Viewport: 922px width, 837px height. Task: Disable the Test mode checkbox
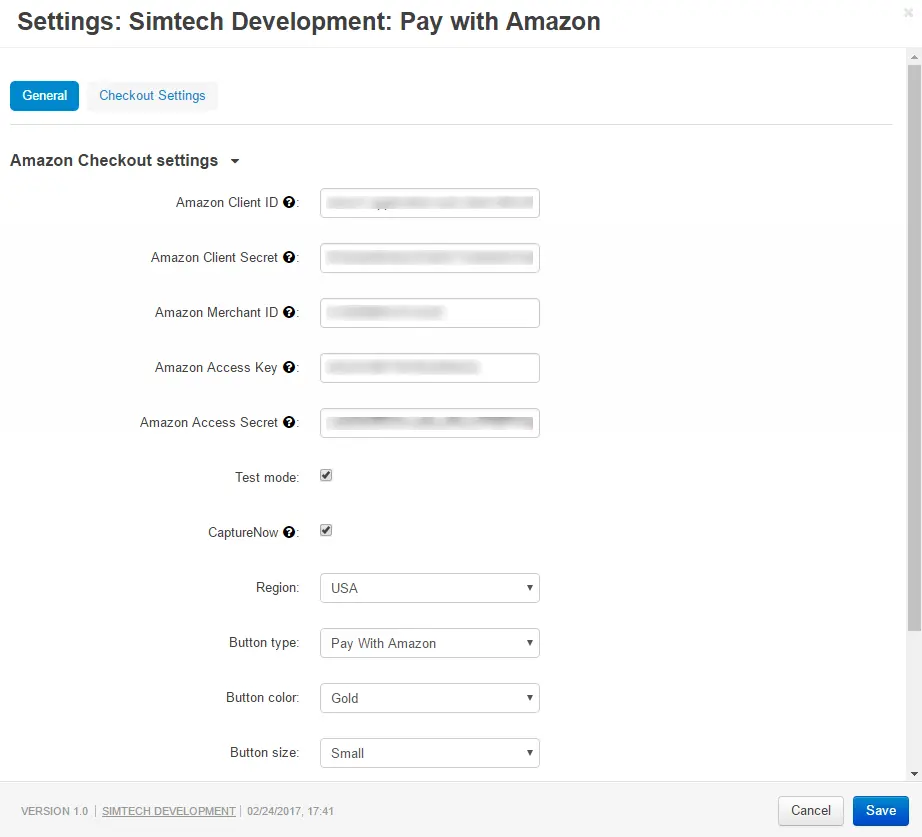tap(326, 476)
